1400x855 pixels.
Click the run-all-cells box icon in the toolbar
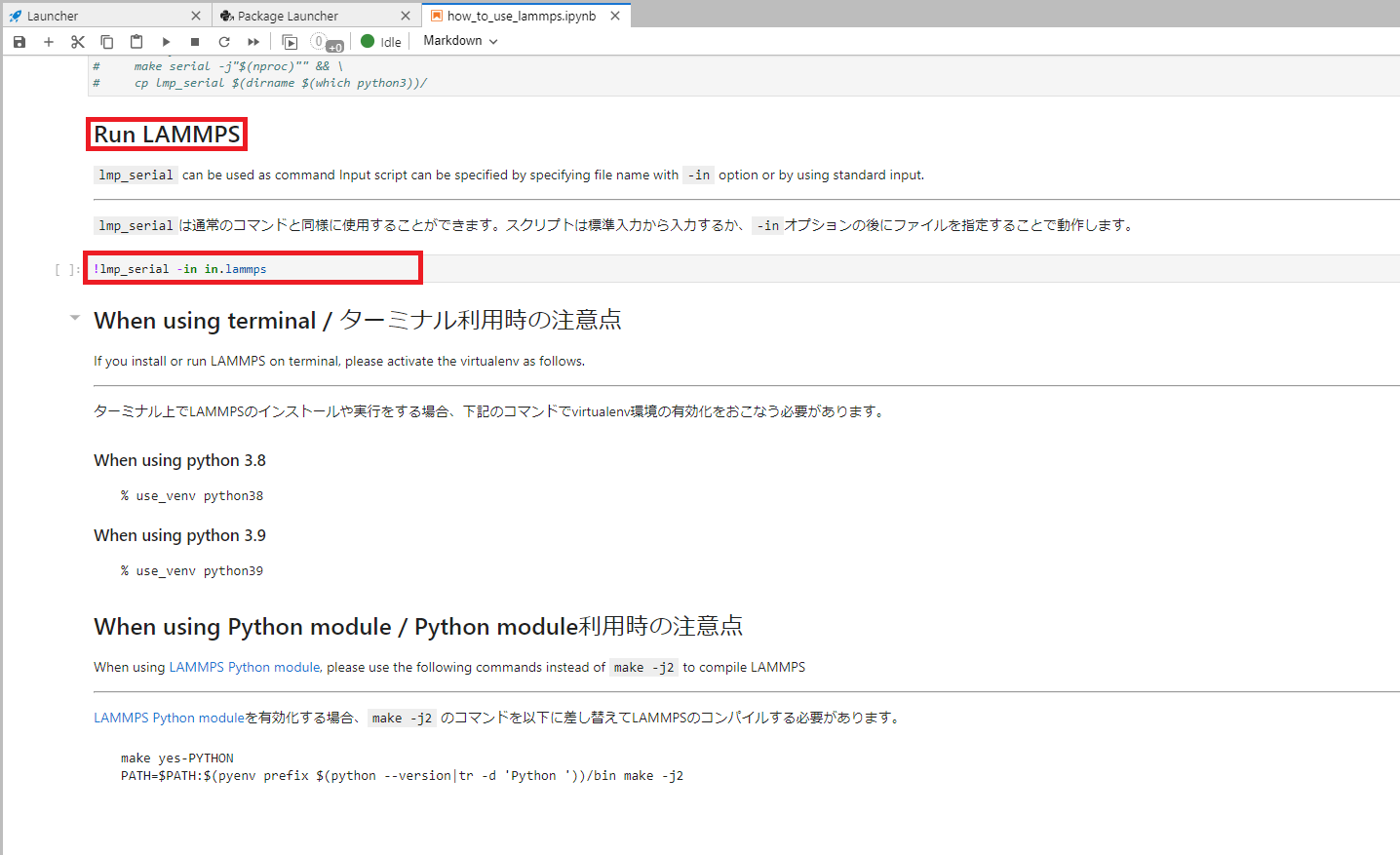[x=290, y=42]
